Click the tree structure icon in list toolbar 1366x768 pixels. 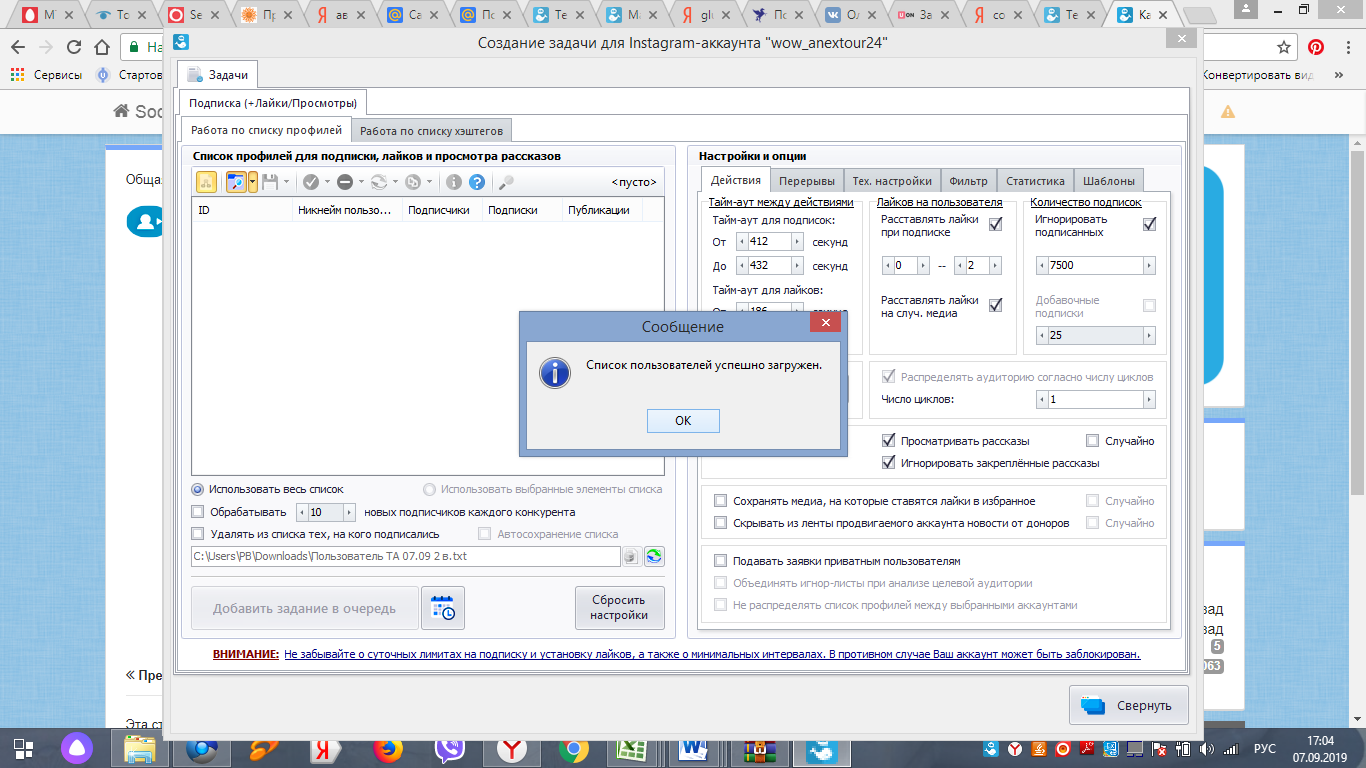click(206, 182)
